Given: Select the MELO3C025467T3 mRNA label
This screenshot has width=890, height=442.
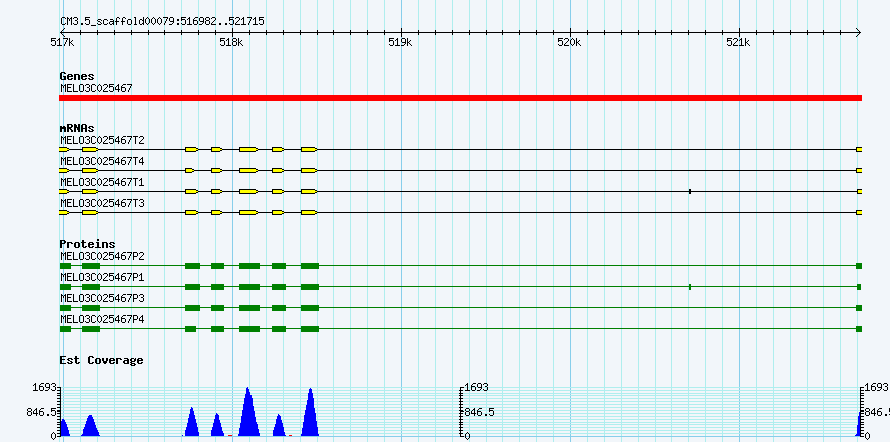Looking at the screenshot, I should point(102,203).
